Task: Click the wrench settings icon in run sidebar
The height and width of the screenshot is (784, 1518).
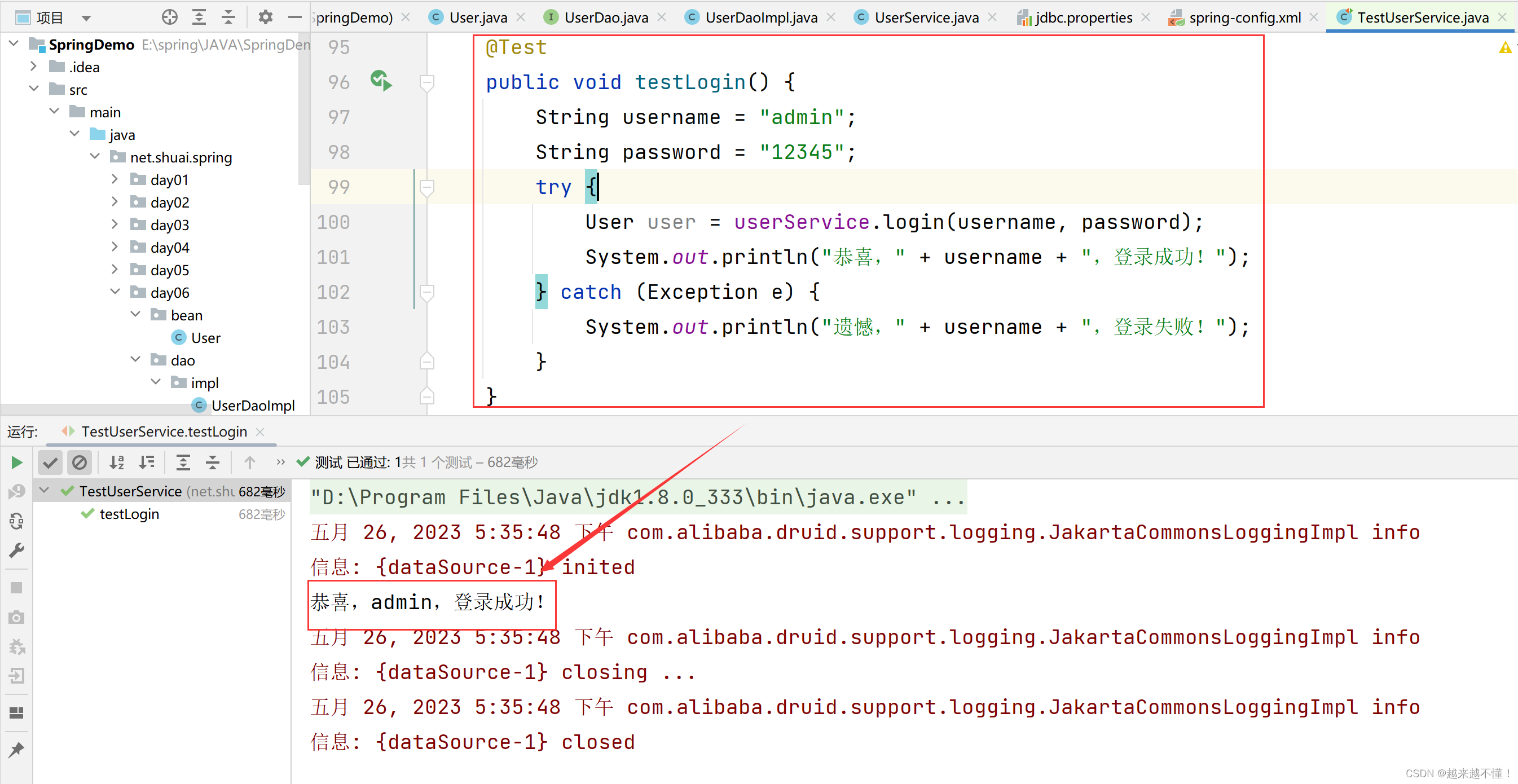Action: pos(17,550)
